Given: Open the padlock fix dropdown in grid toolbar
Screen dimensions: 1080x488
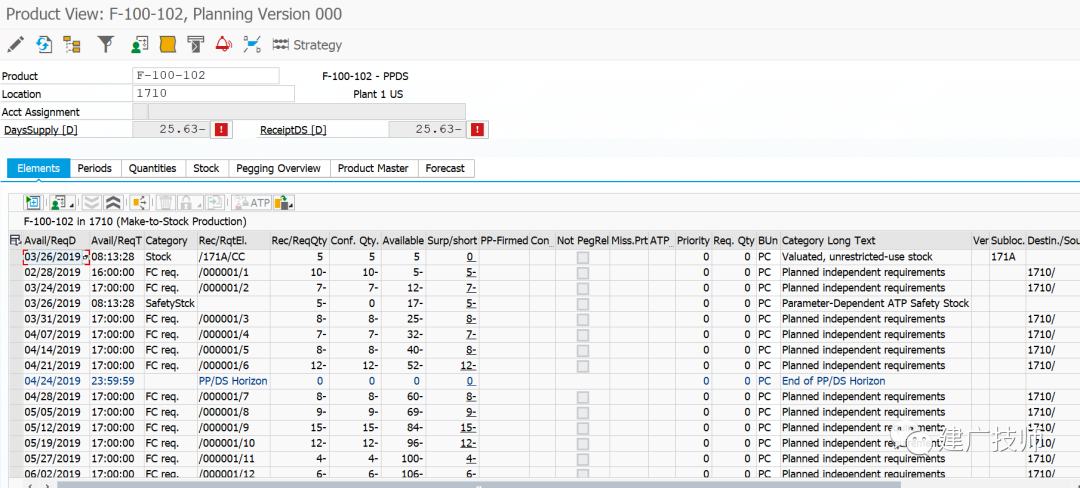Looking at the screenshot, I should pos(189,202).
